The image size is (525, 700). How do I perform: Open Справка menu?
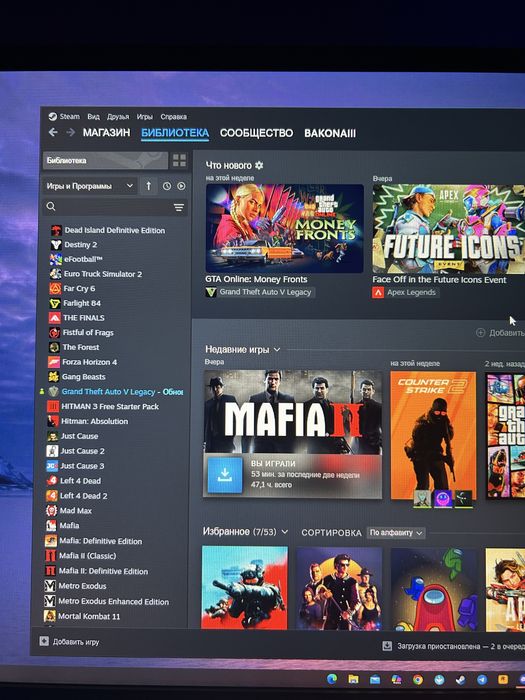174,117
